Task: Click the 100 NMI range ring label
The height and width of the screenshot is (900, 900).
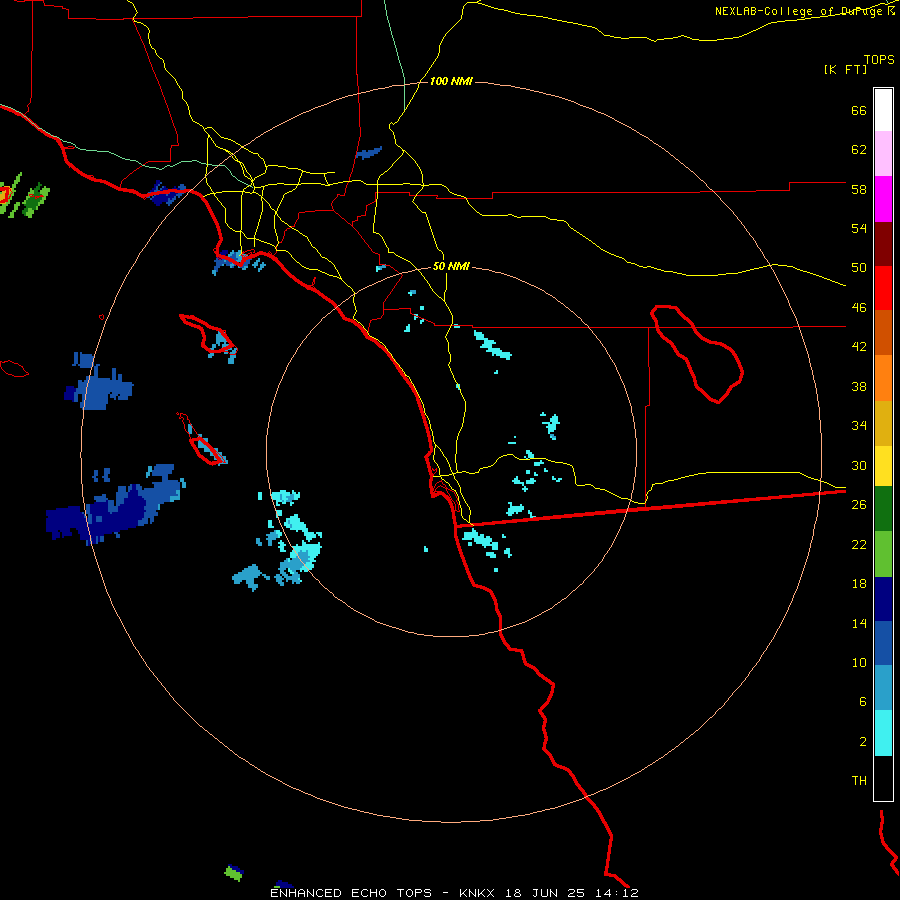Action: tap(451, 82)
